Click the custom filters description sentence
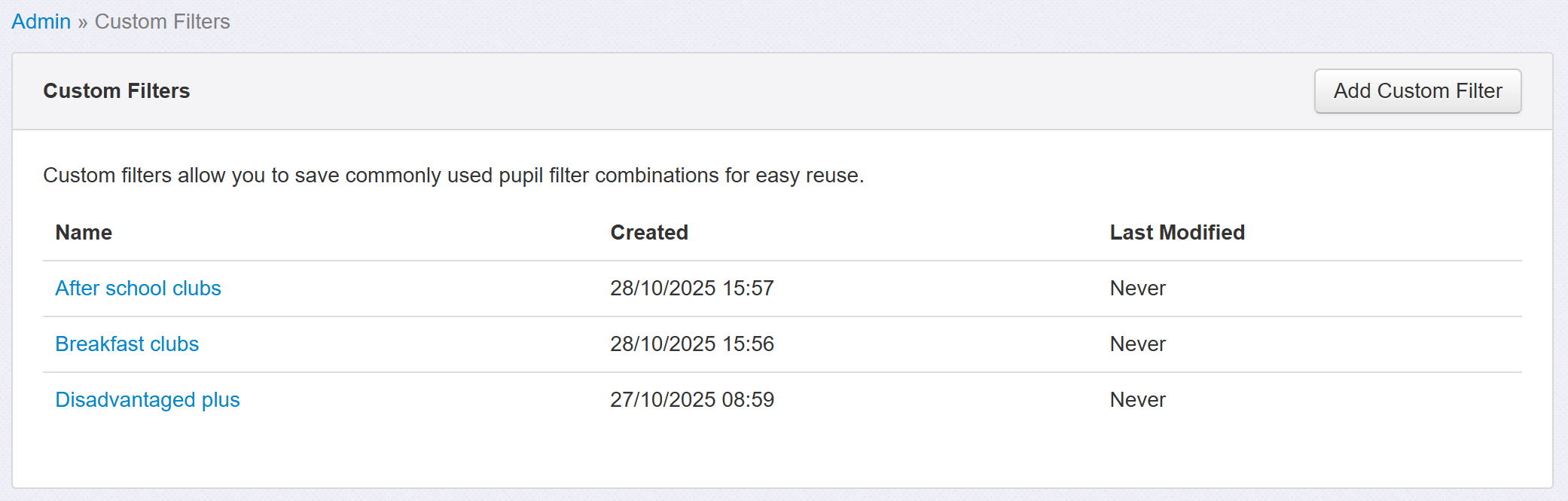This screenshot has width=1568, height=501. 453,176
